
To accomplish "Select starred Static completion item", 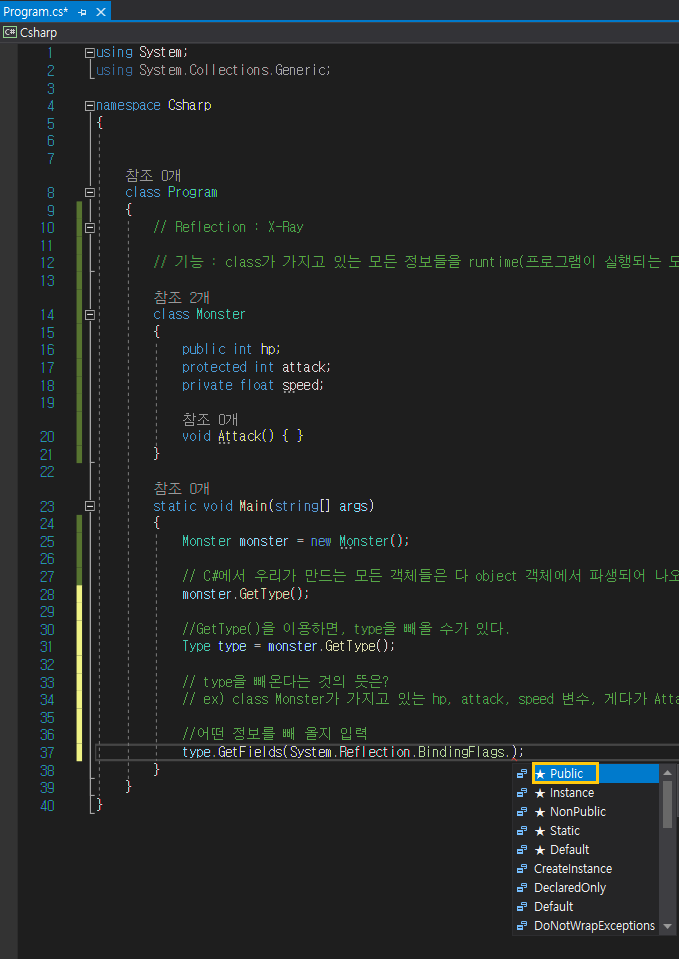I will pos(585,831).
